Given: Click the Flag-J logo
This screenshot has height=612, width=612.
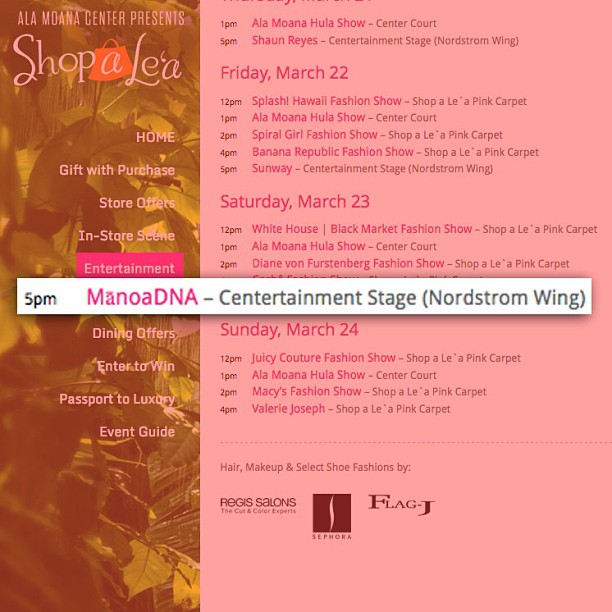Looking at the screenshot, I should point(401,505).
